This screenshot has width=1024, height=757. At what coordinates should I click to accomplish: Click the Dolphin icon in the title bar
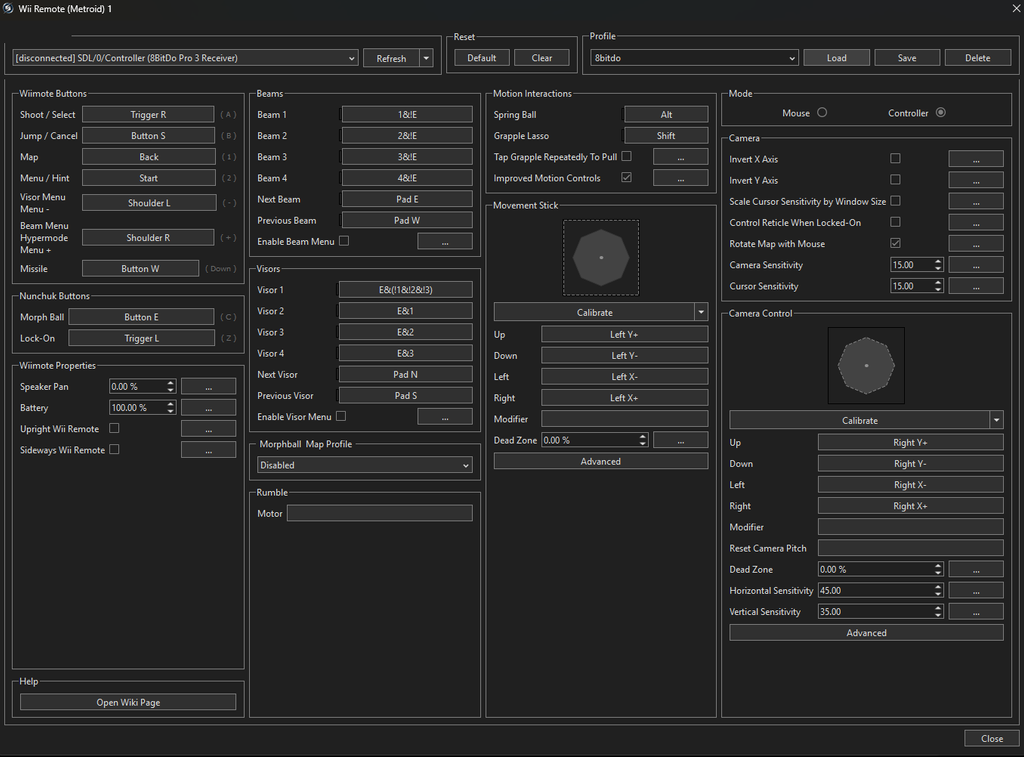9,9
